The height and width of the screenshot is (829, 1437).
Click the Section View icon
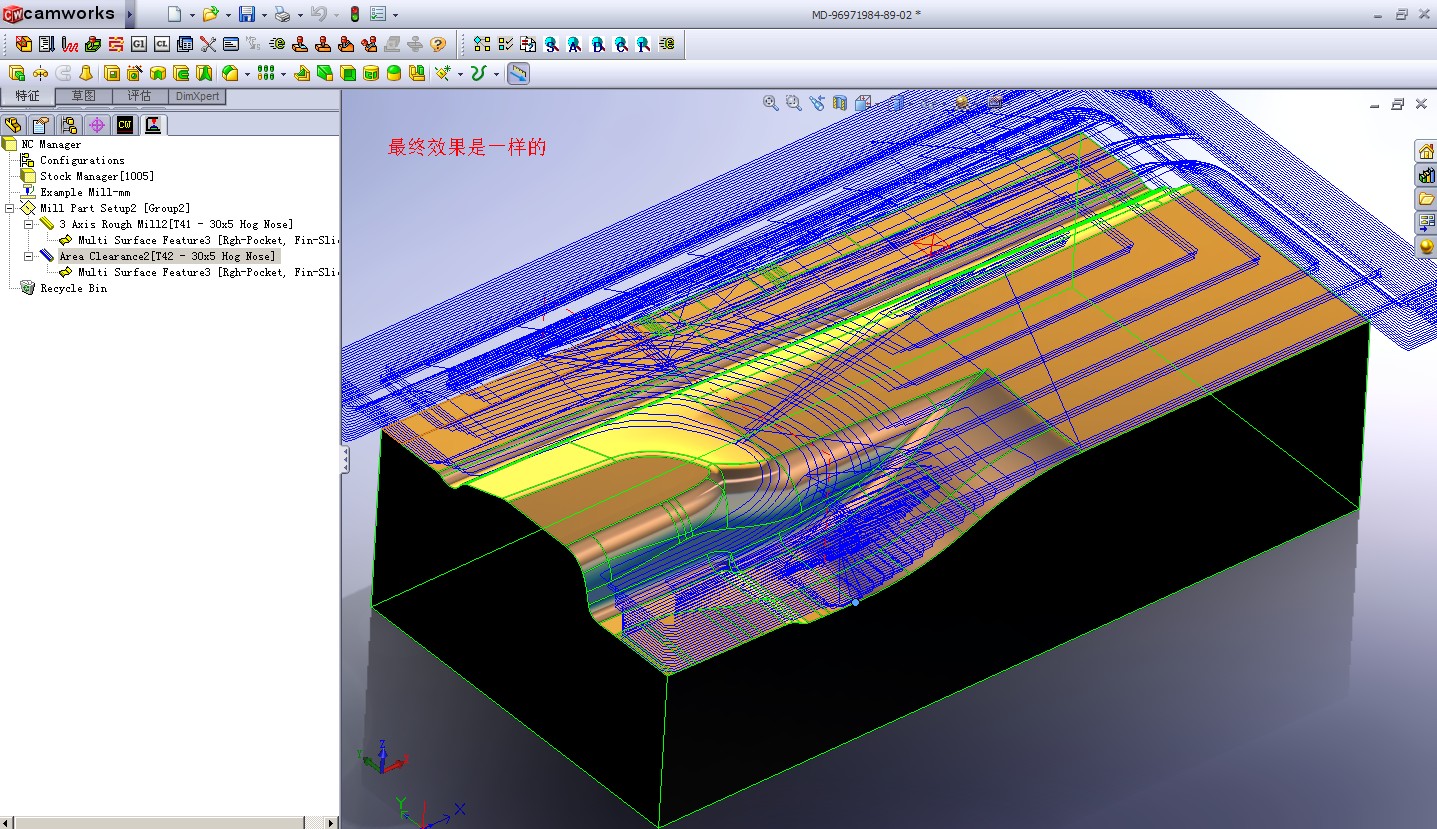pos(840,102)
